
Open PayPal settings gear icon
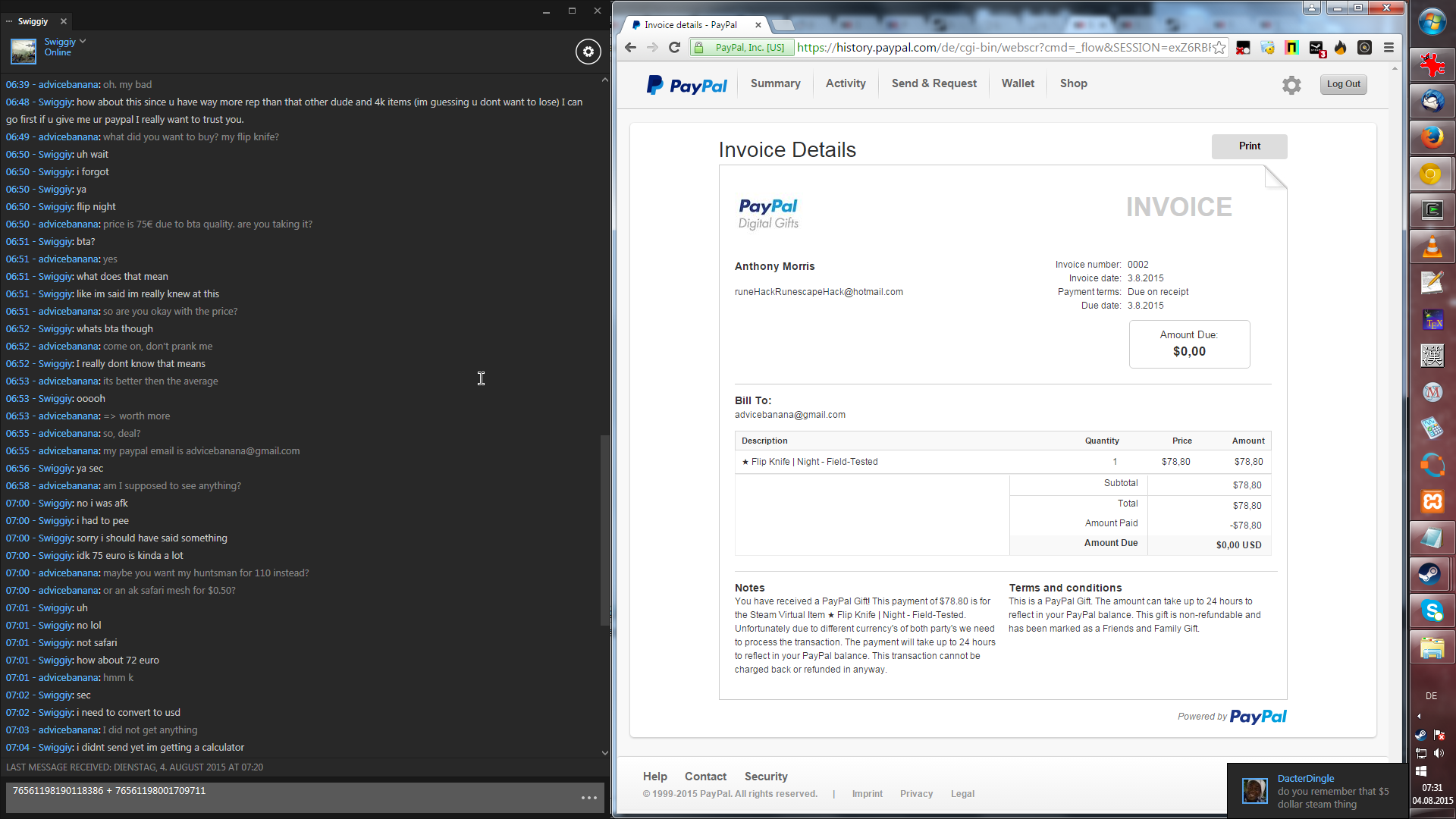coord(1291,85)
